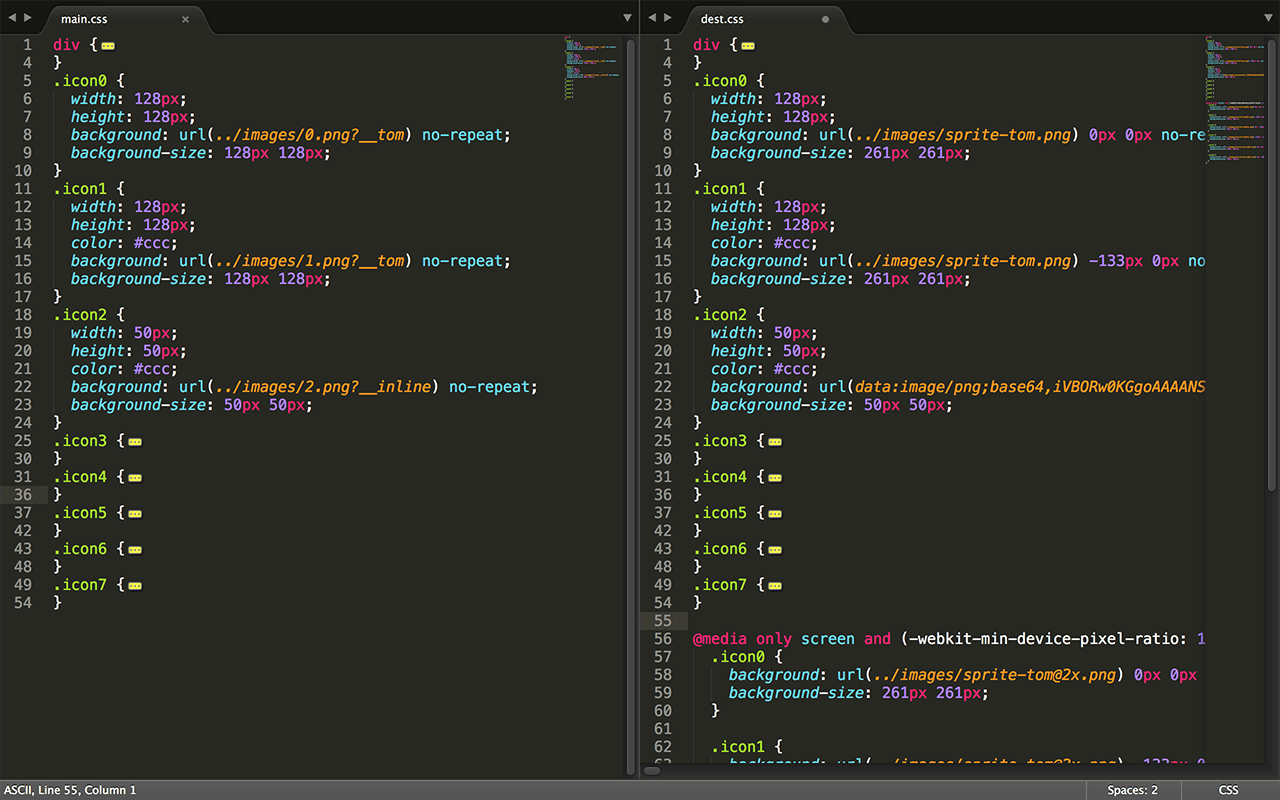The height and width of the screenshot is (800, 1280).
Task: Unfold the .icon4 block in dest.css
Action: coord(775,477)
